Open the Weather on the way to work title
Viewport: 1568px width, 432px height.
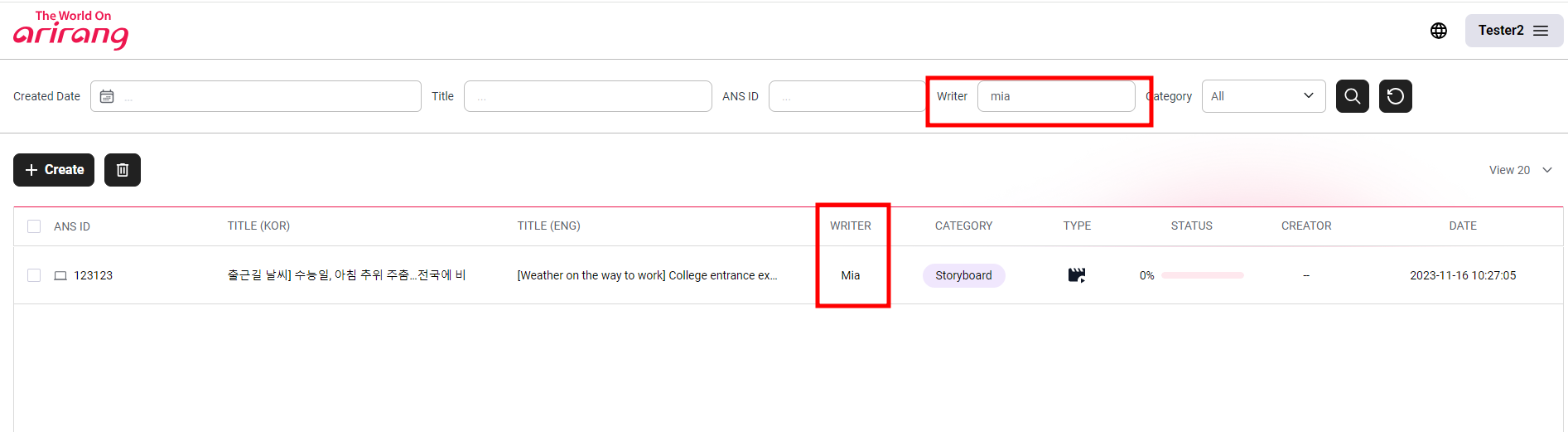(x=647, y=275)
